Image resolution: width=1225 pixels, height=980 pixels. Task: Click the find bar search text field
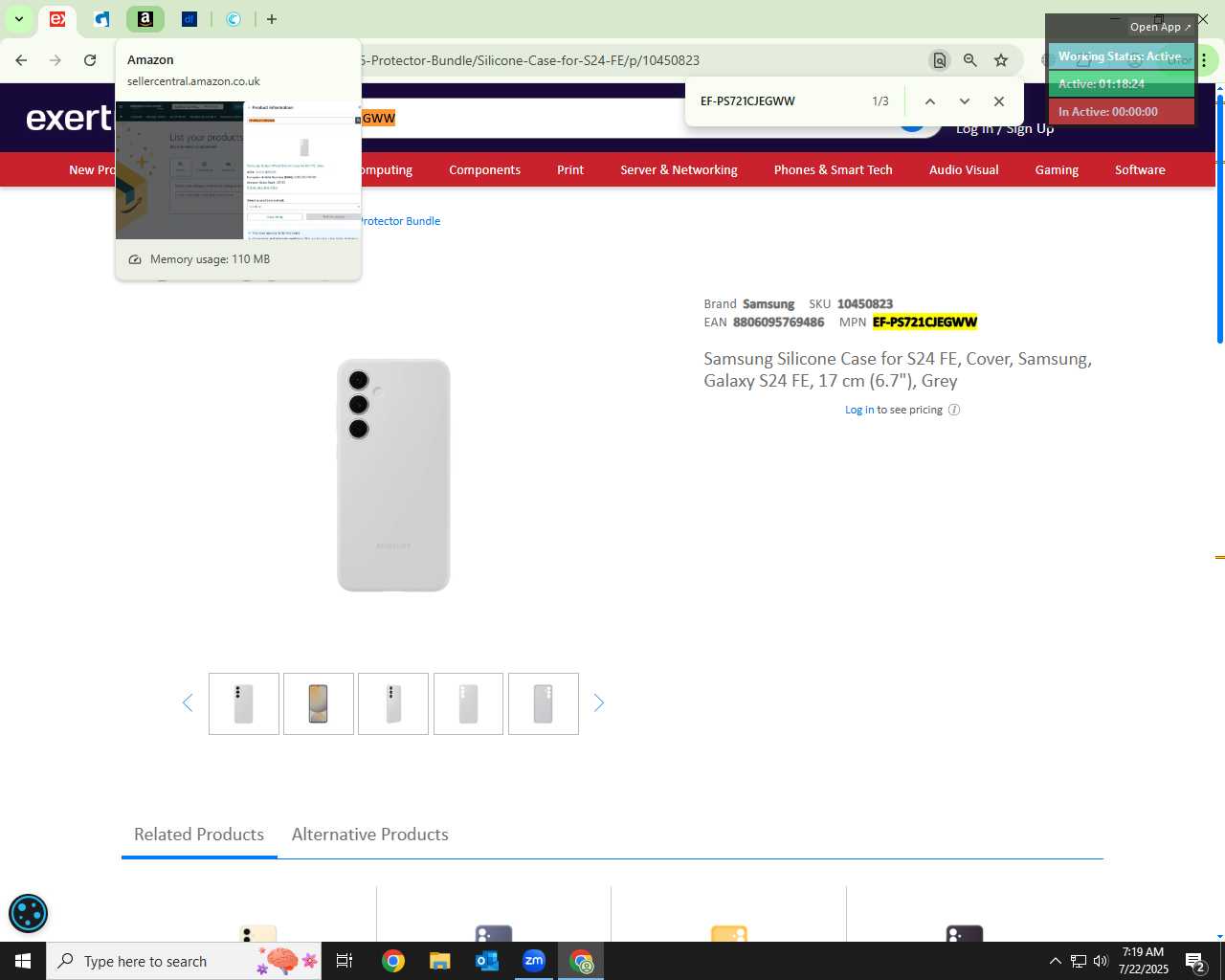(x=780, y=101)
